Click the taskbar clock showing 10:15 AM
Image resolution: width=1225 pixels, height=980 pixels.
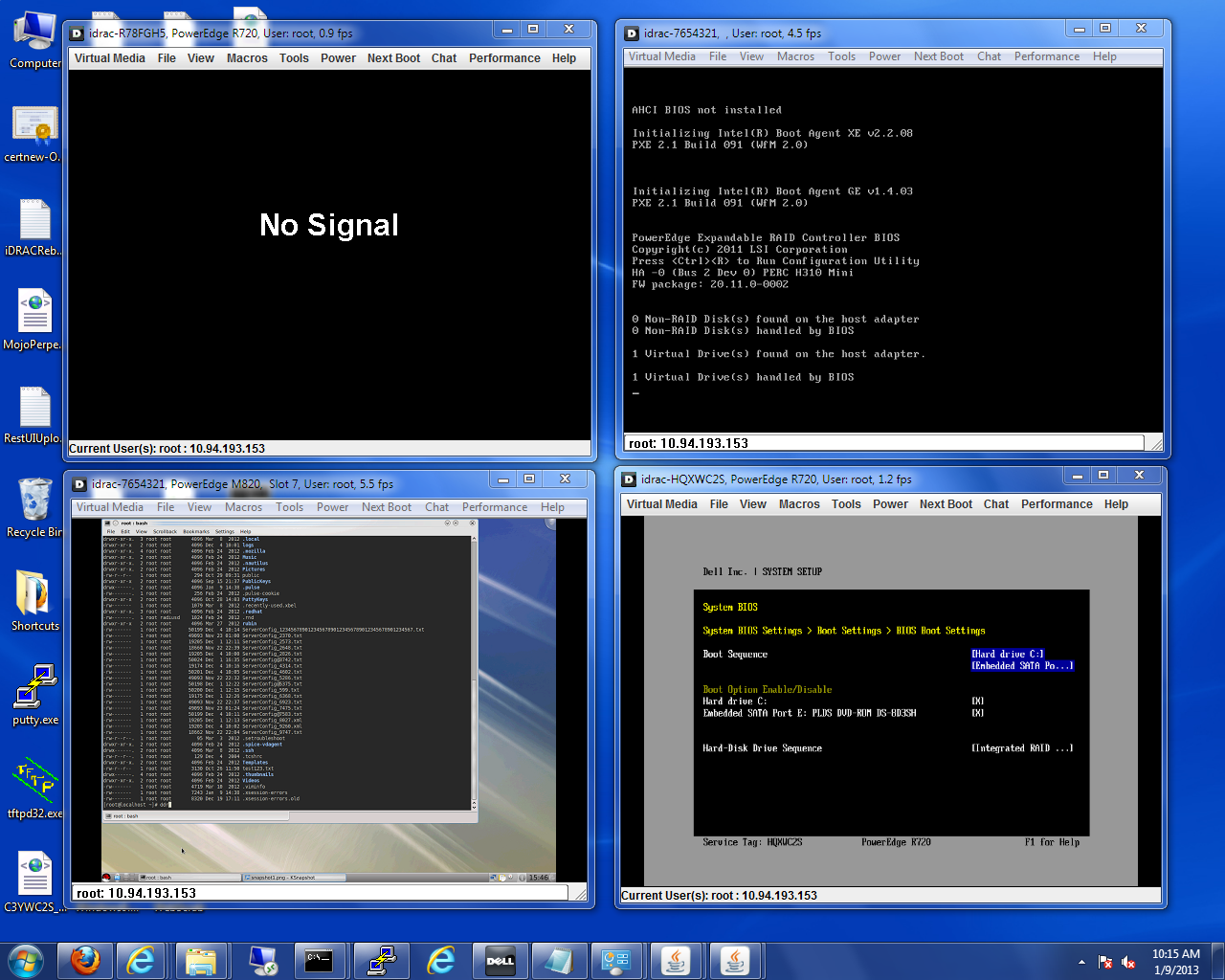click(1175, 961)
